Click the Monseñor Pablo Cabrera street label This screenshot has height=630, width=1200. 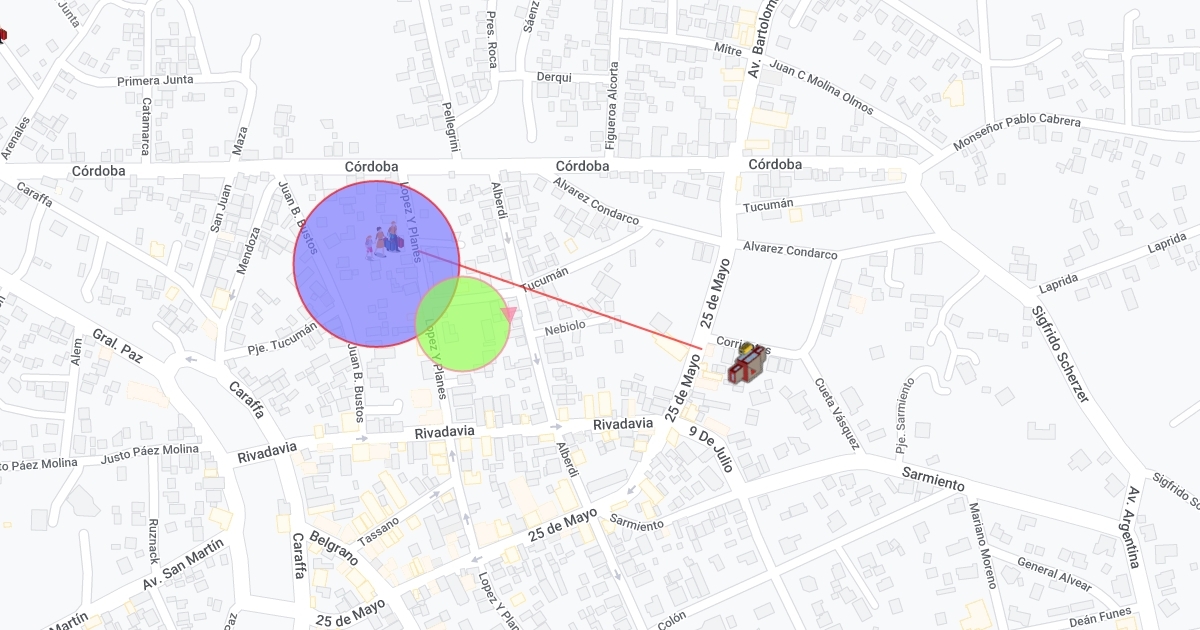click(1017, 132)
